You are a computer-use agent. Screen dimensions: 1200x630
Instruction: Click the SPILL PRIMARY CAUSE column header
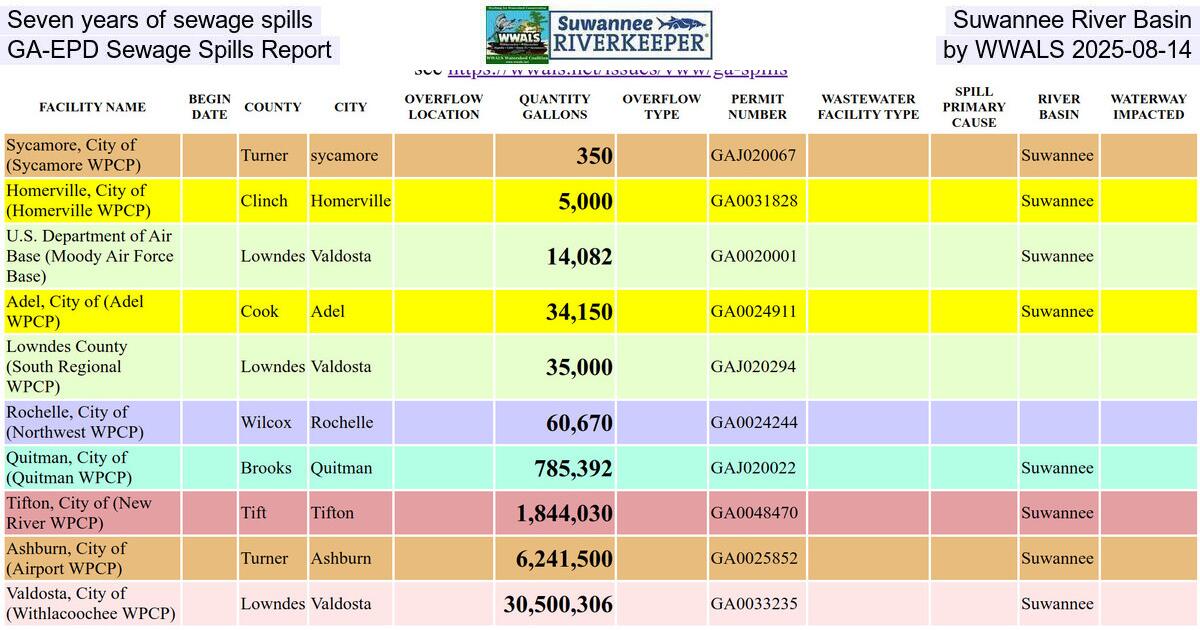[974, 107]
